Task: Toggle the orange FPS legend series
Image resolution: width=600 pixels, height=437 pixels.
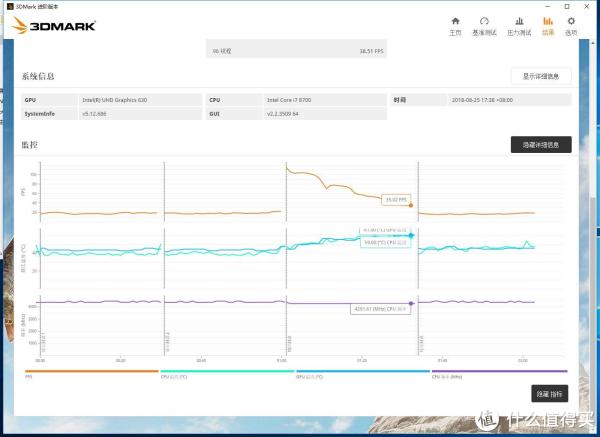Action: [91, 373]
